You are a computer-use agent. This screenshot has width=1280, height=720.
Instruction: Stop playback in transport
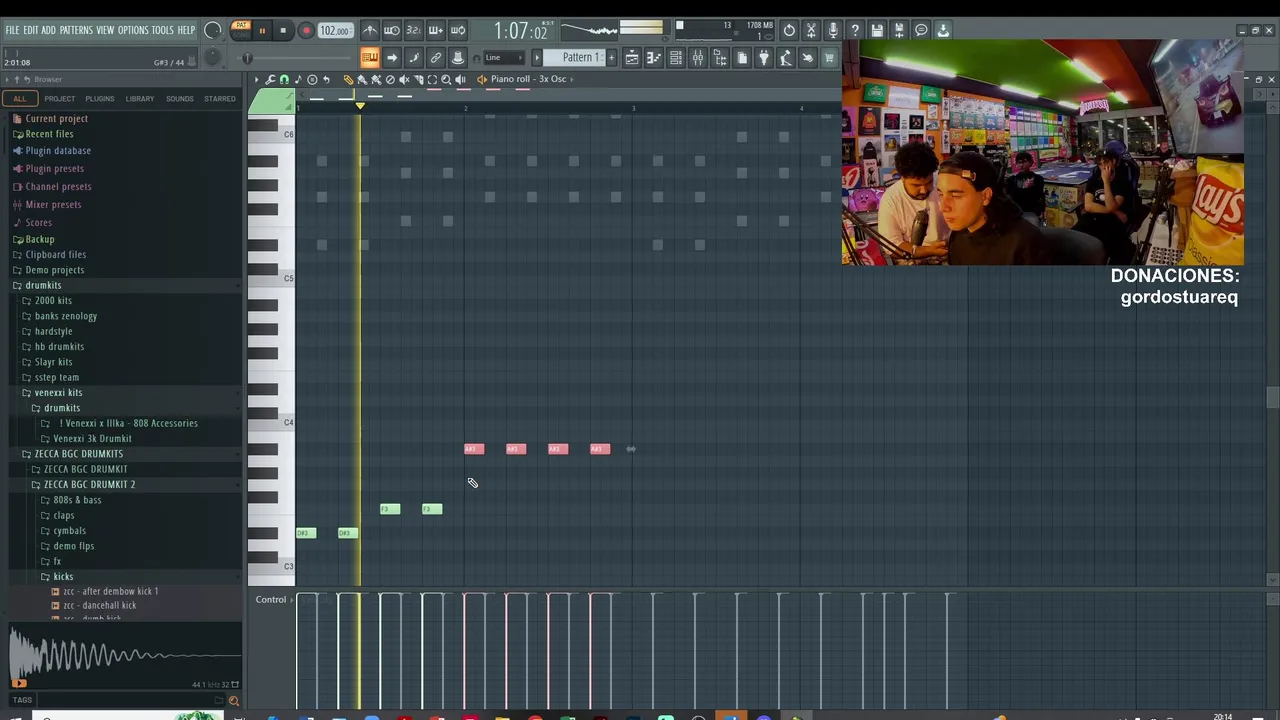click(283, 31)
